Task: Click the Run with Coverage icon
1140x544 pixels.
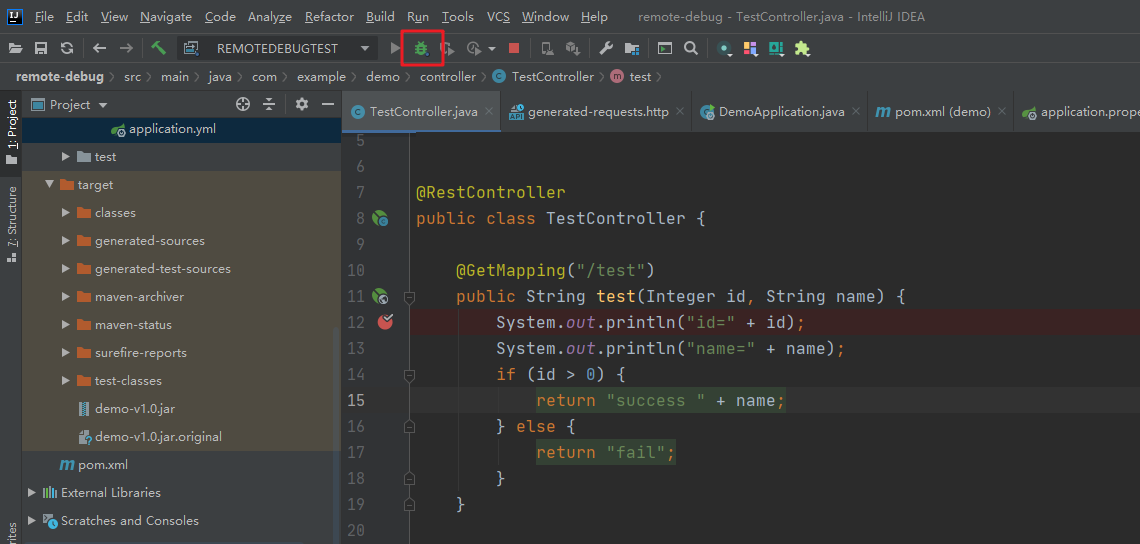Action: click(448, 49)
